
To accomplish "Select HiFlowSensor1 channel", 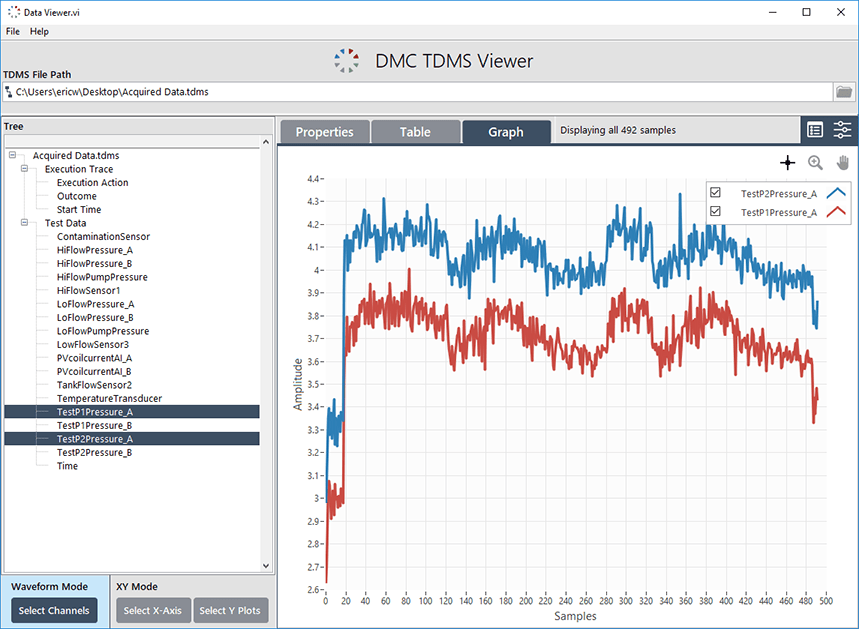I will click(x=89, y=290).
